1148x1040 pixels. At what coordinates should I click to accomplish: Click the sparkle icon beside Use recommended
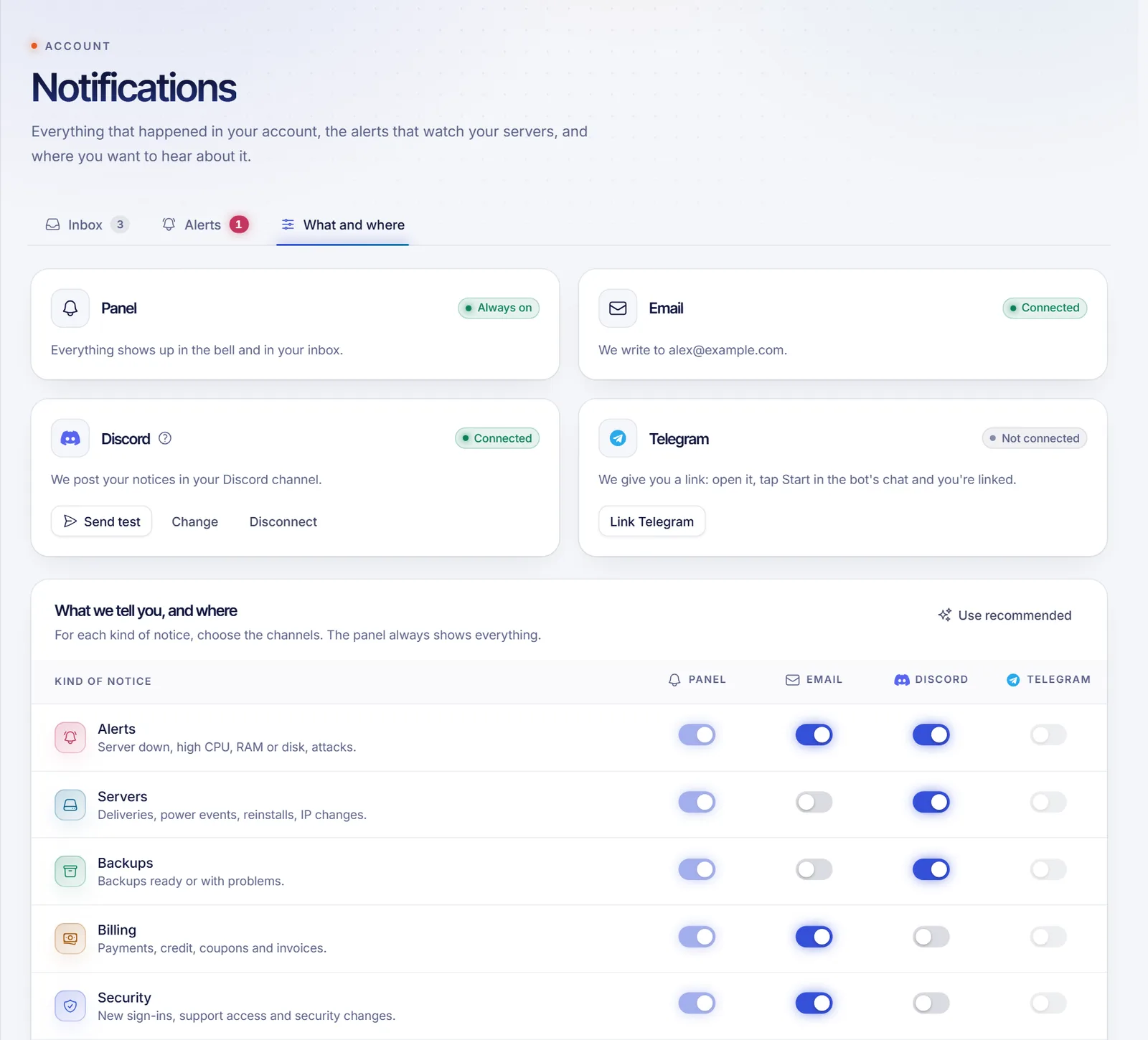click(945, 615)
